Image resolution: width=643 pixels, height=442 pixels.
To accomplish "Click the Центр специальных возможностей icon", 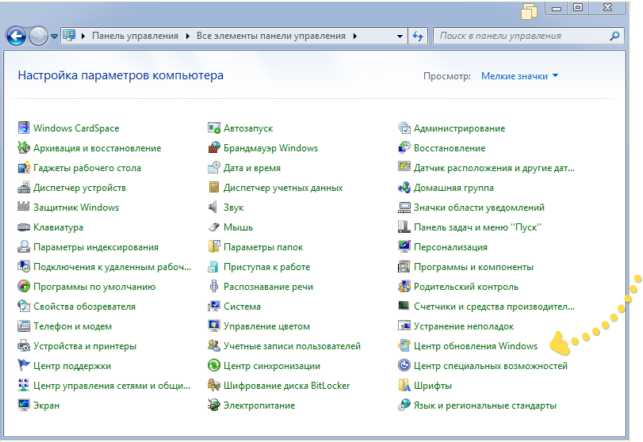I will pyautogui.click(x=404, y=365).
